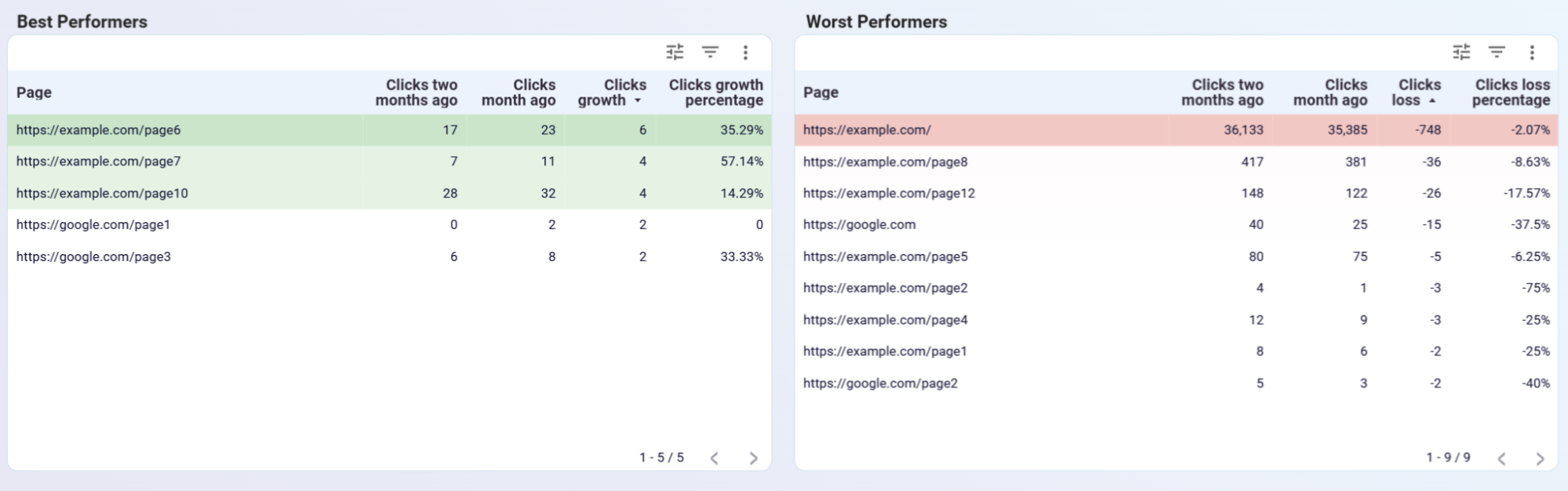
Task: Sort Worst Performers by Page header
Action: 820,93
